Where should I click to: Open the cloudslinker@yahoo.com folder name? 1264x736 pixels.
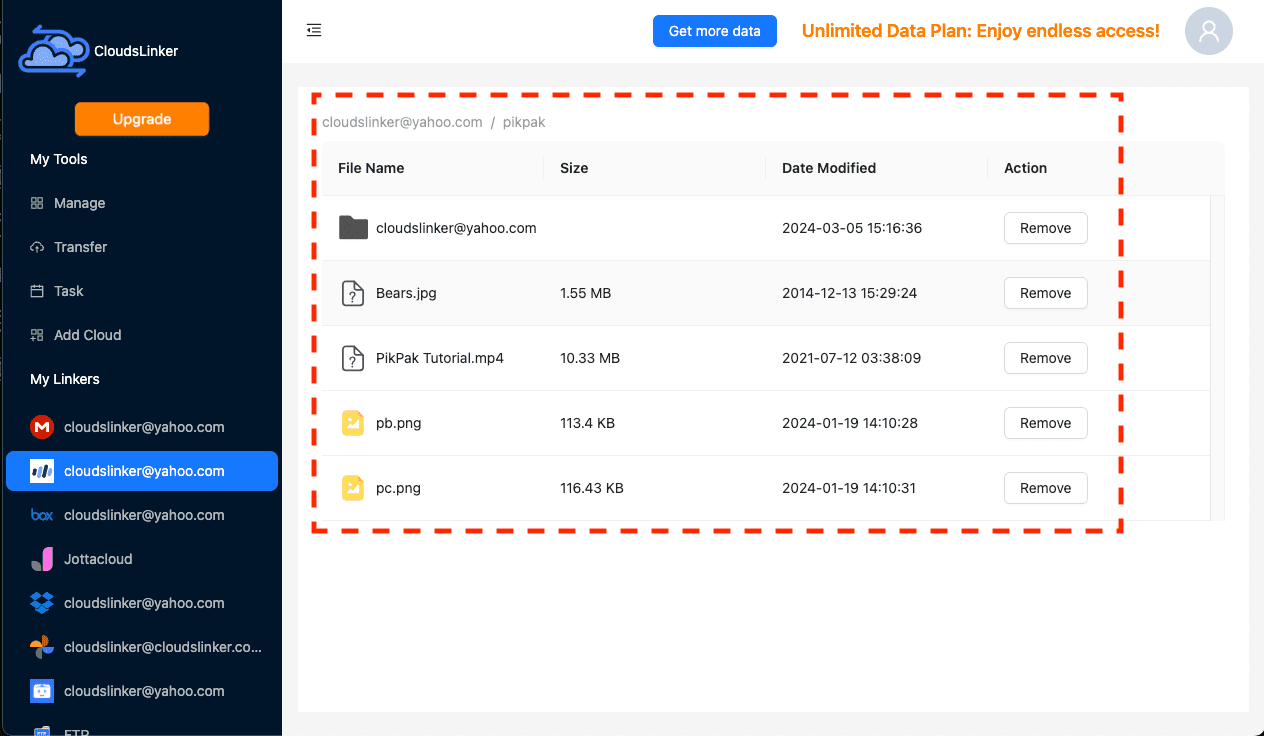pos(456,228)
